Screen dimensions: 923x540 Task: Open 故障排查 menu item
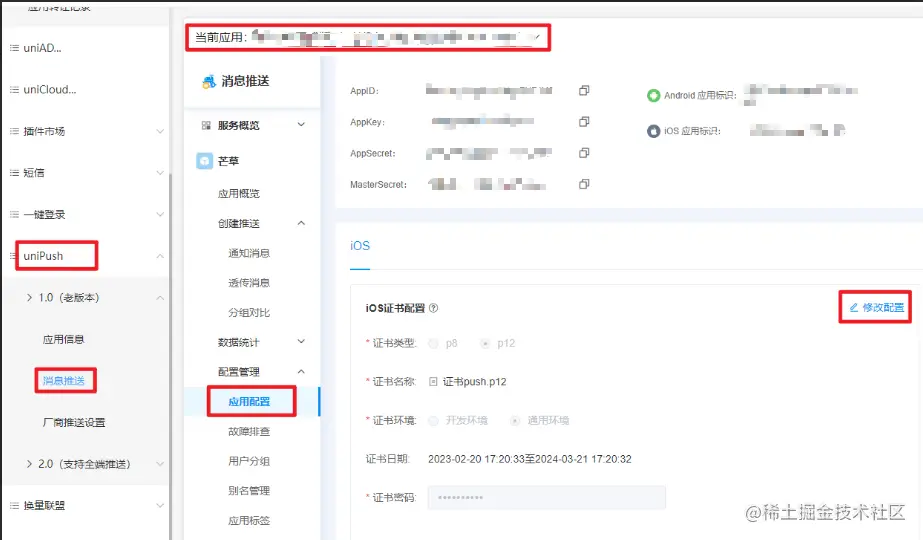(249, 432)
